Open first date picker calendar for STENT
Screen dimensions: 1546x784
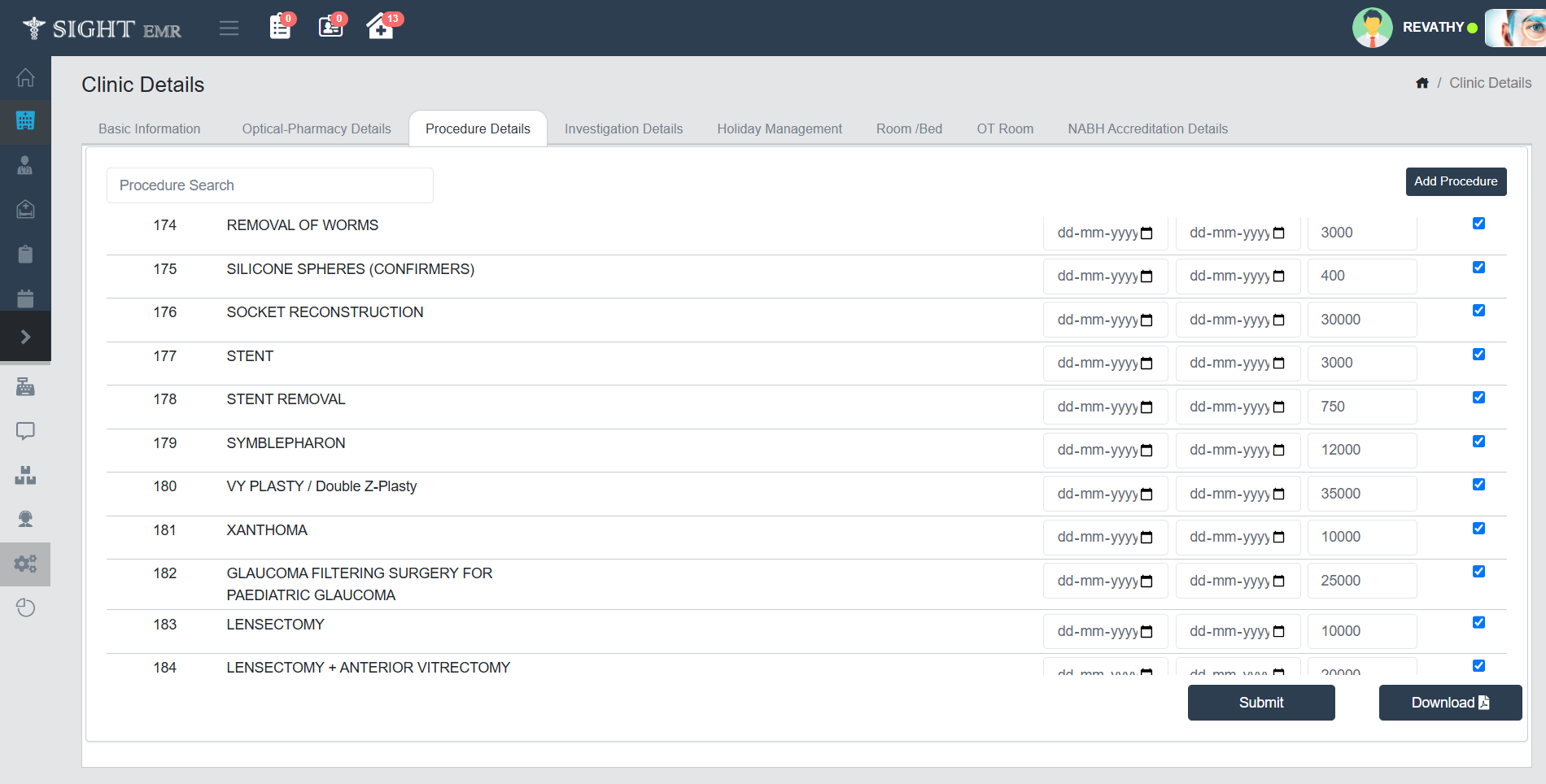pos(1146,364)
